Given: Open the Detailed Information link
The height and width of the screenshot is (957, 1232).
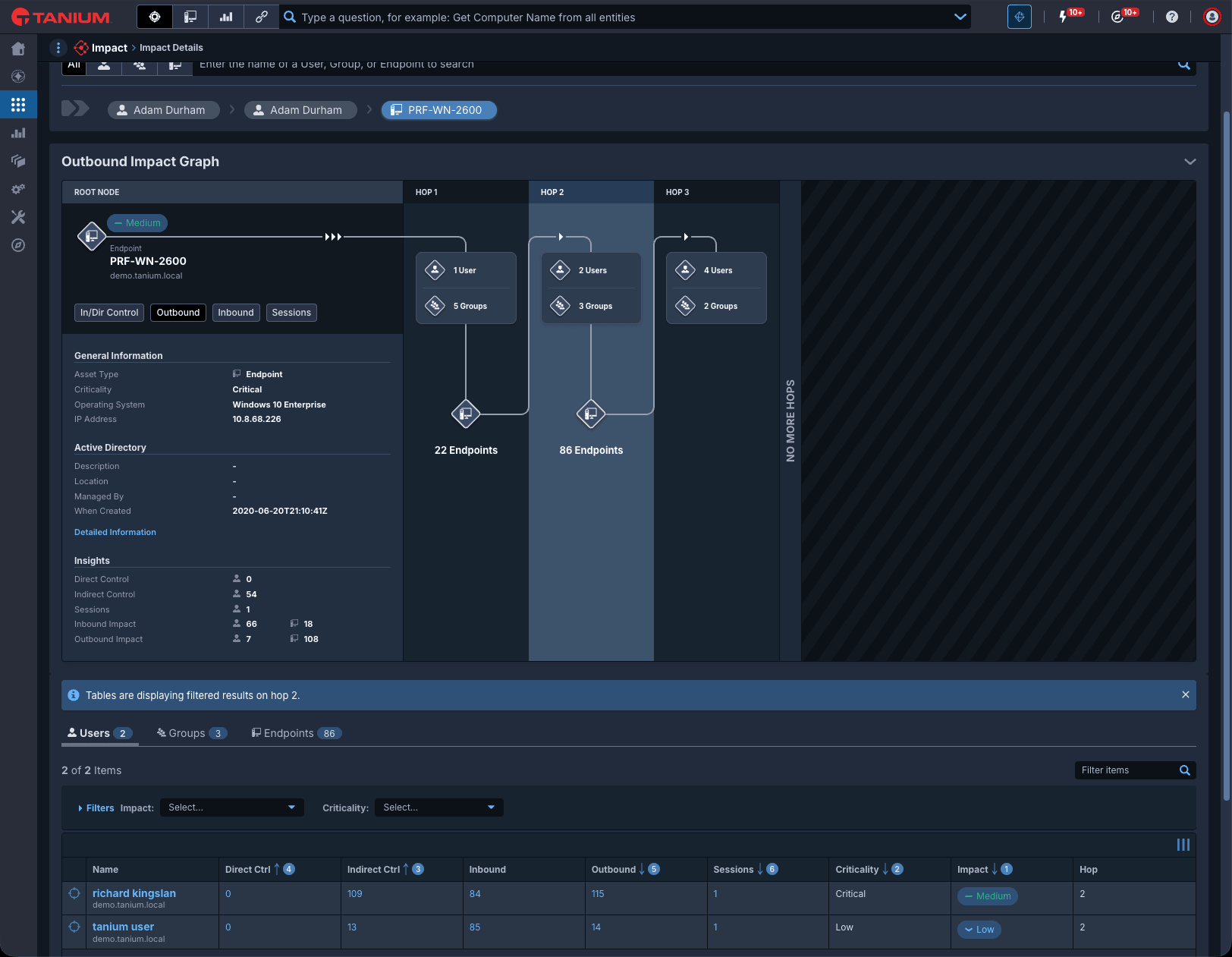Looking at the screenshot, I should pyautogui.click(x=115, y=533).
